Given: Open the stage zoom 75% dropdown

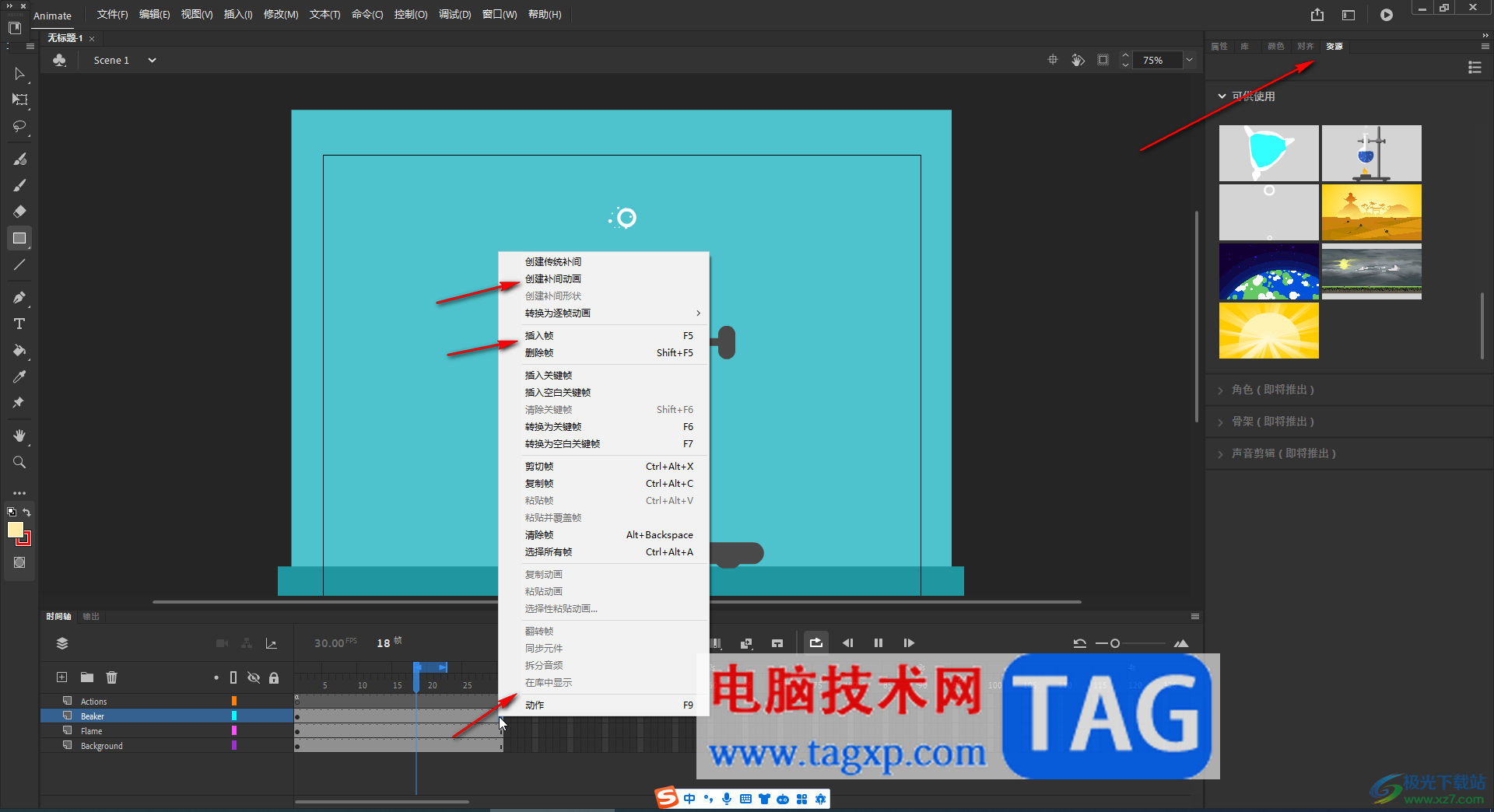Looking at the screenshot, I should coord(1189,60).
